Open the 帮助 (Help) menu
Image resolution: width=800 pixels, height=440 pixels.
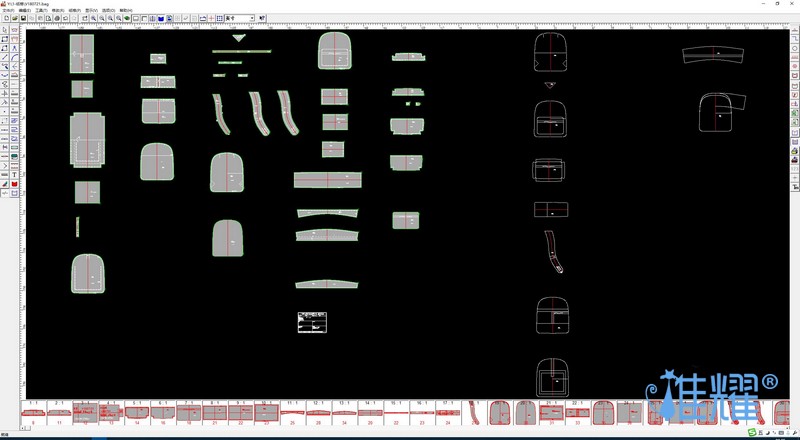coord(125,10)
